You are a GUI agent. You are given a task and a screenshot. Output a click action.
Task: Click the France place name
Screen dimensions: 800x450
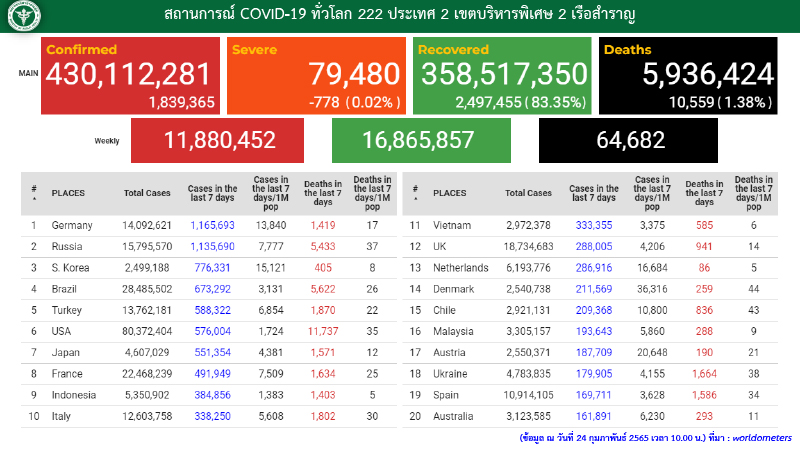(67, 374)
